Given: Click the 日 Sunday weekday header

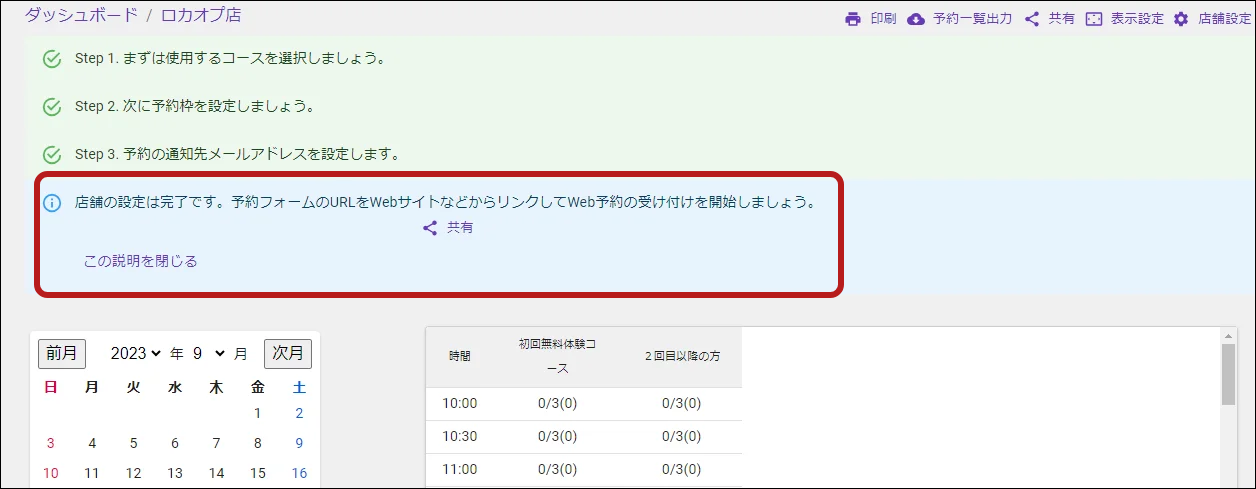Looking at the screenshot, I should [51, 386].
